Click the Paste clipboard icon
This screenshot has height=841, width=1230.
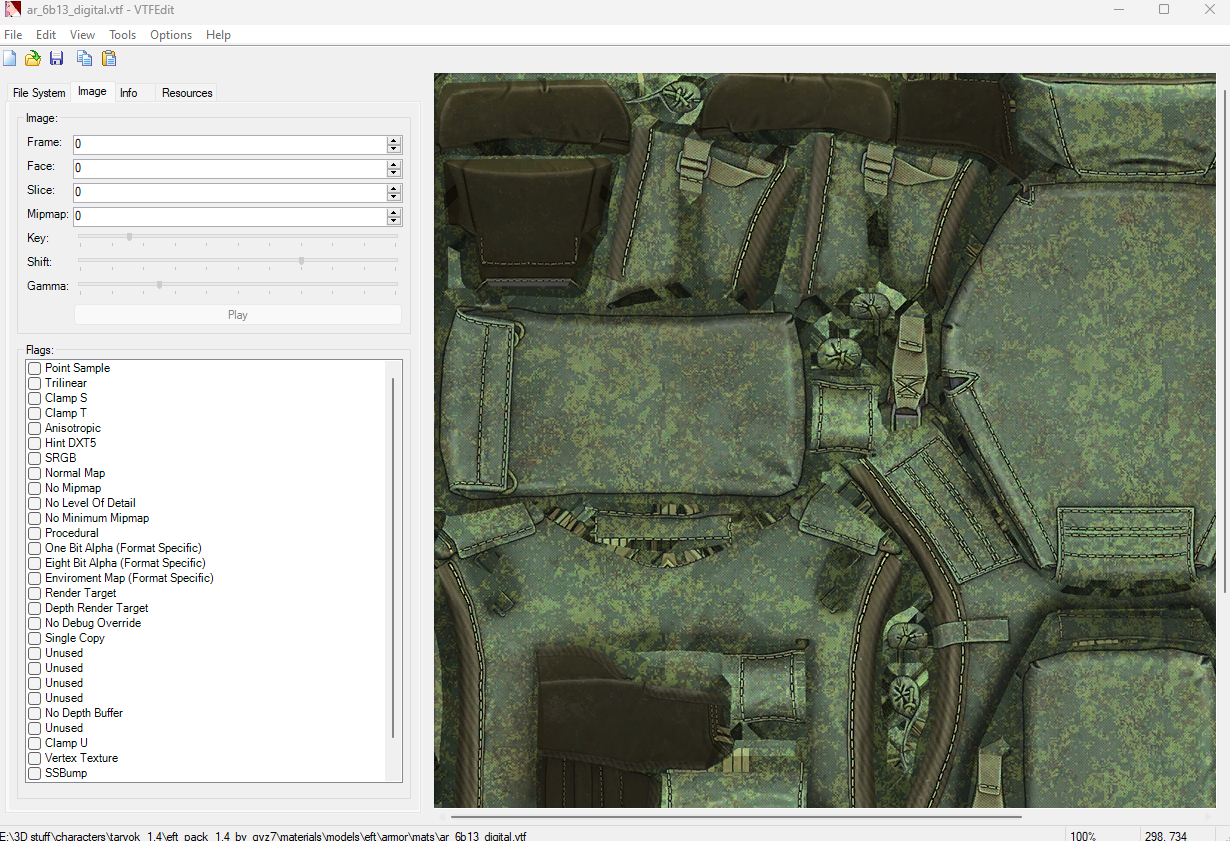click(109, 59)
